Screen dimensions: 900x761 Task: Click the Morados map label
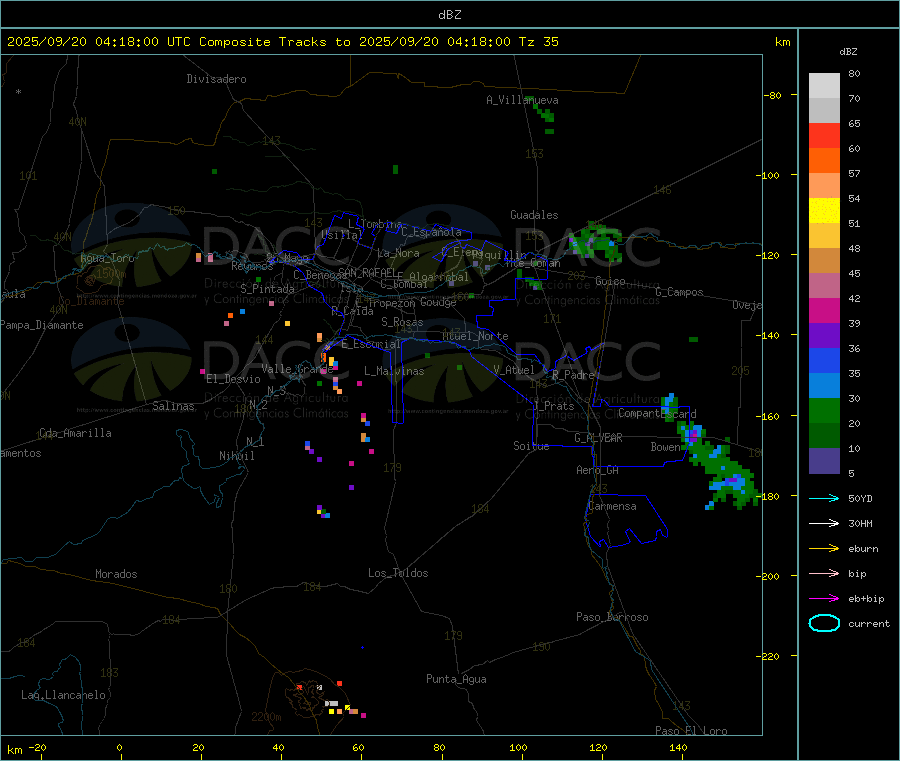point(116,574)
